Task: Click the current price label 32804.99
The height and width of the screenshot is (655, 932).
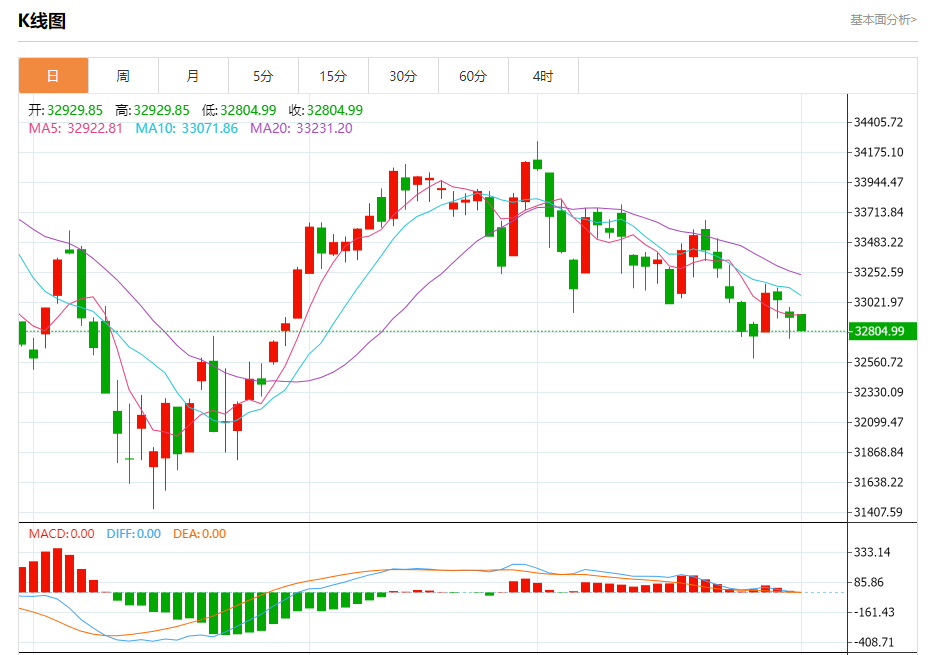Action: (x=882, y=331)
